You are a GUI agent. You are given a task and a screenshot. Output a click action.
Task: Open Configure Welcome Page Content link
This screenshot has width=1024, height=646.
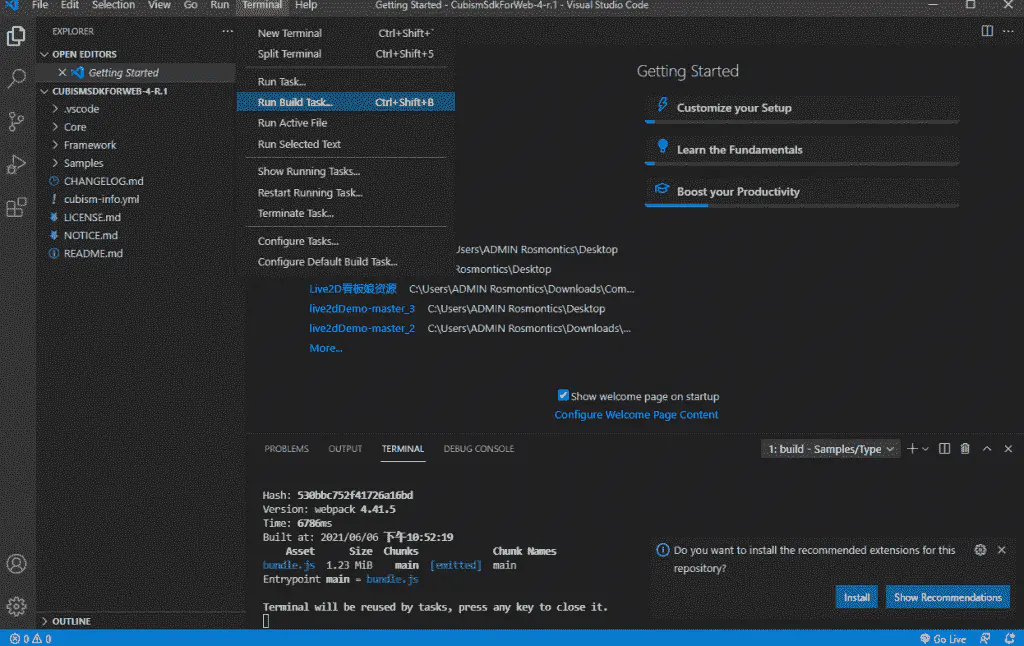click(x=636, y=414)
